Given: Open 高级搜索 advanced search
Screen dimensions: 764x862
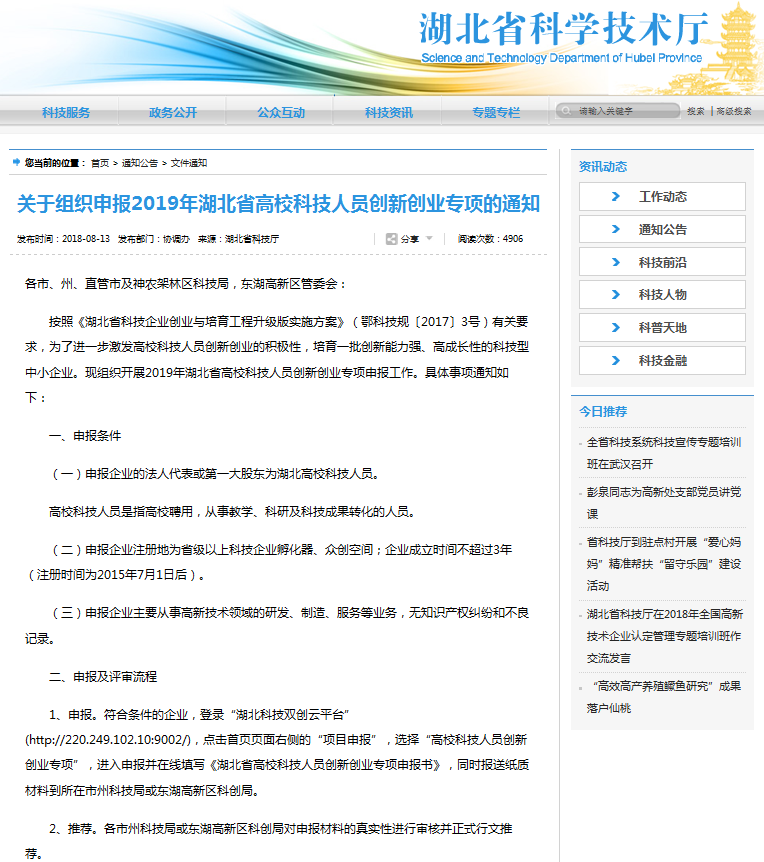Looking at the screenshot, I should point(734,111).
